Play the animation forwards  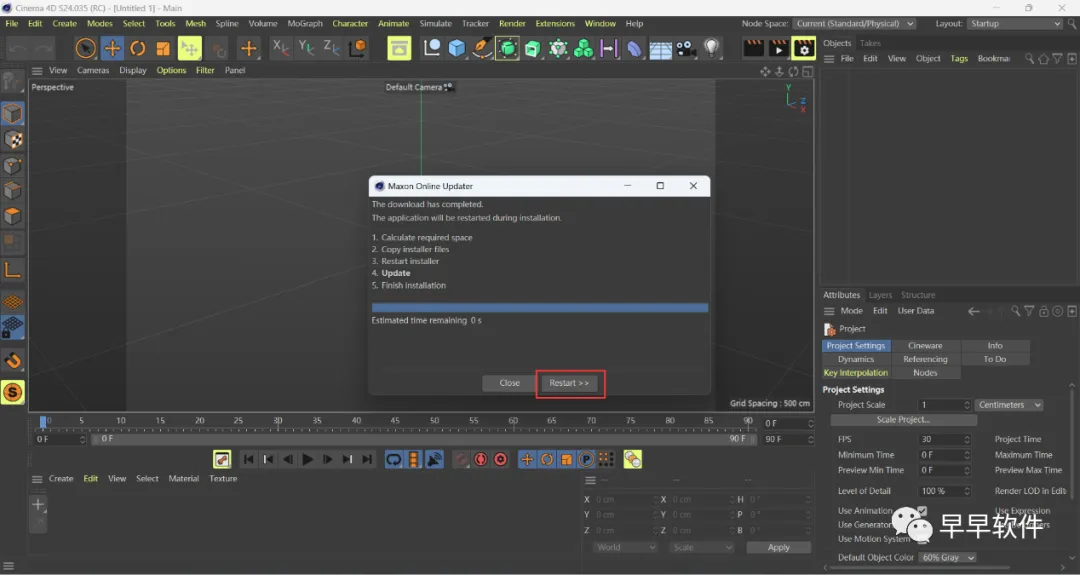click(308, 459)
